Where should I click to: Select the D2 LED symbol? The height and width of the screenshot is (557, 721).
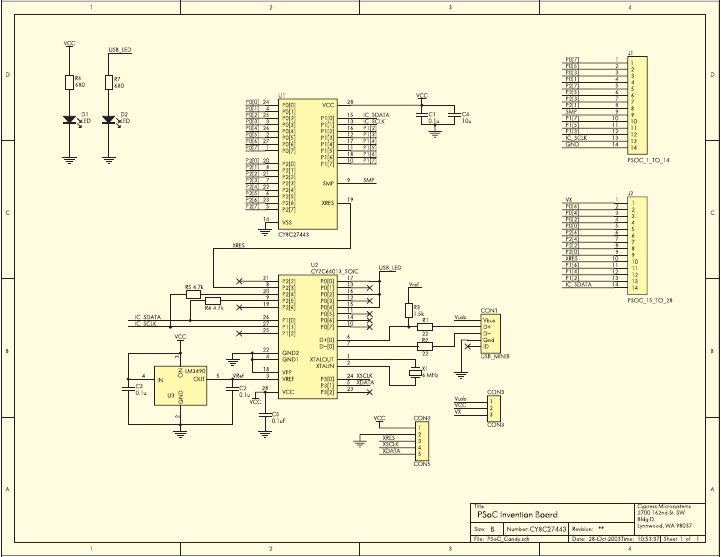(108, 121)
